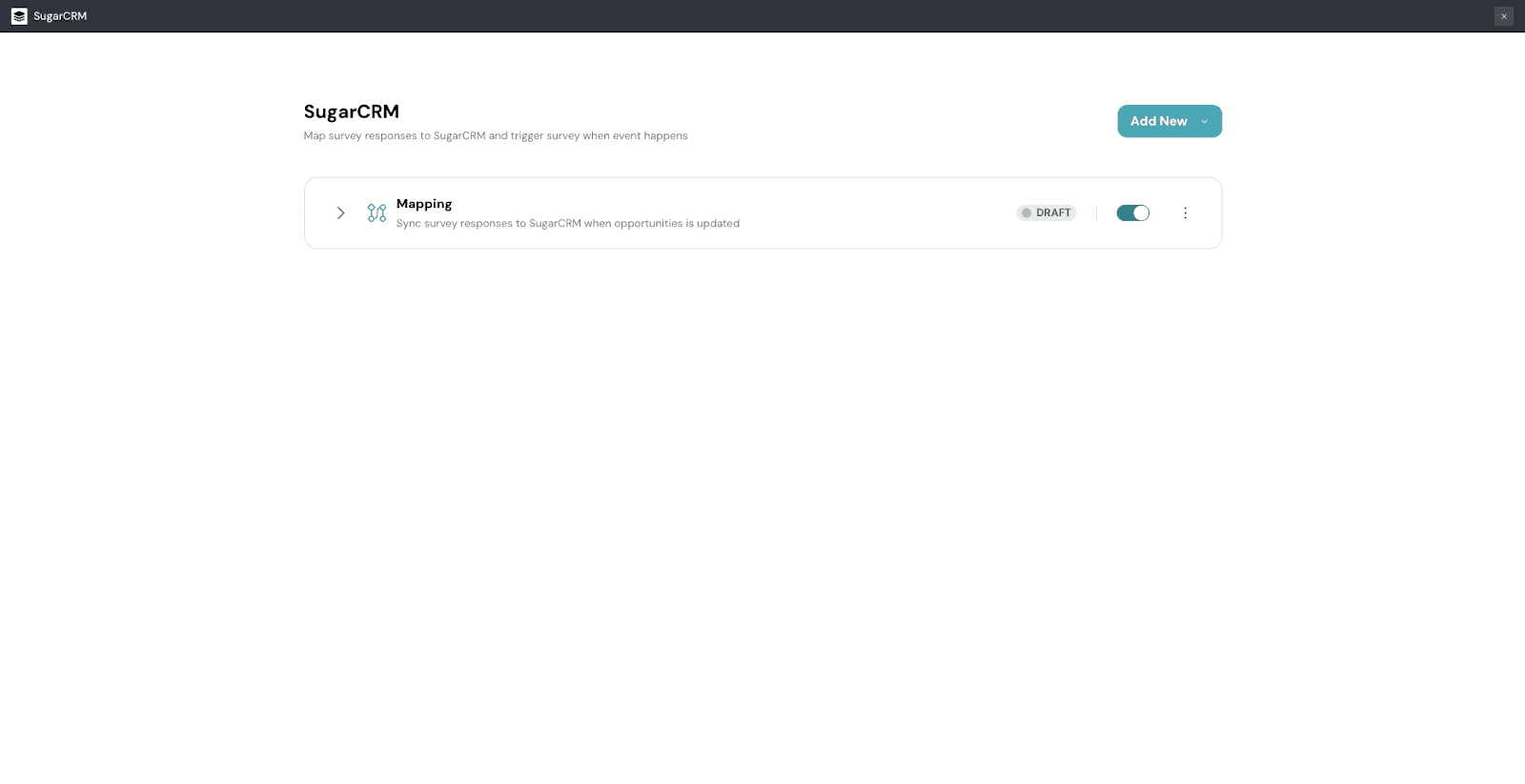Click the SugarCRM logo in title bar
1525x784 pixels.
point(19,16)
